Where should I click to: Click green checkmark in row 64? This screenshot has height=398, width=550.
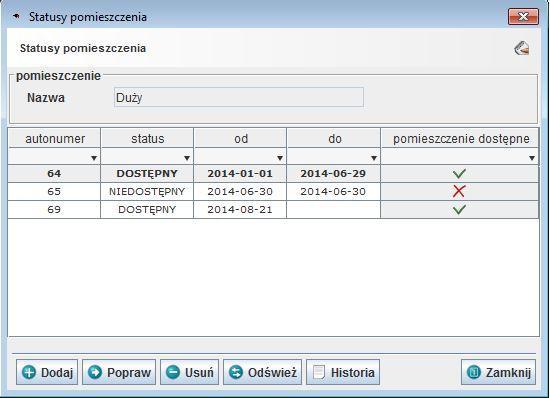click(x=459, y=173)
